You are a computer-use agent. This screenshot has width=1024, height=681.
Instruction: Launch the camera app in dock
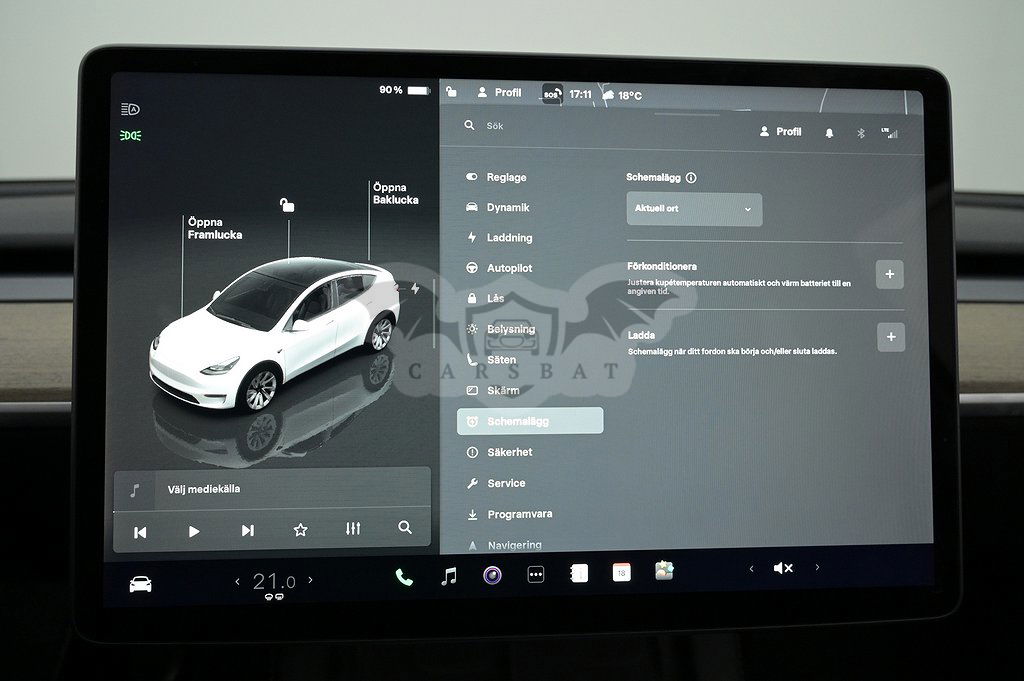point(492,575)
